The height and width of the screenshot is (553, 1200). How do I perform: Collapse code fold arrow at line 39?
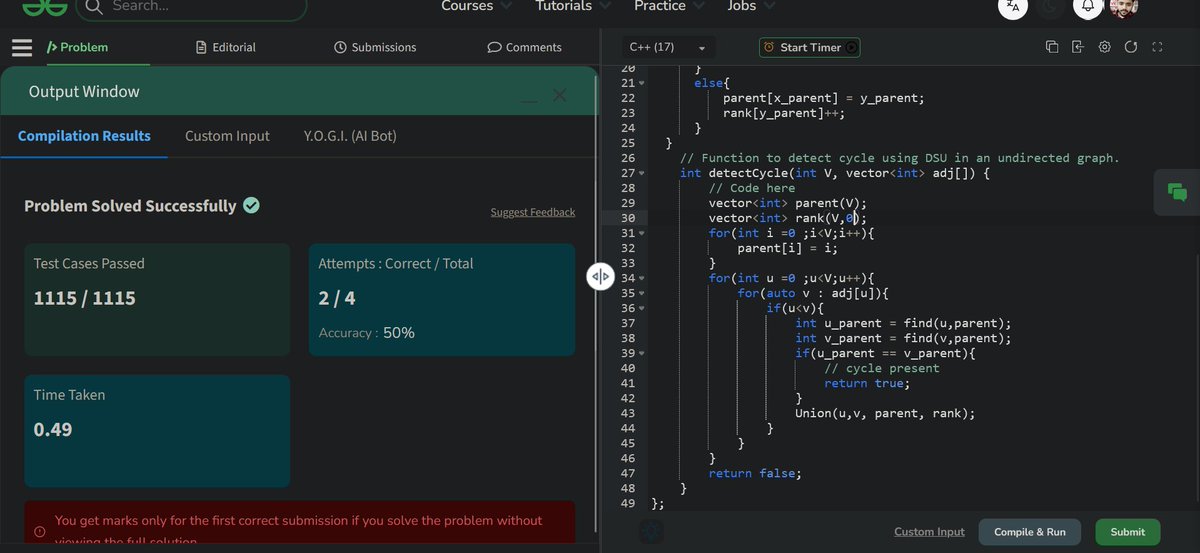pos(642,353)
